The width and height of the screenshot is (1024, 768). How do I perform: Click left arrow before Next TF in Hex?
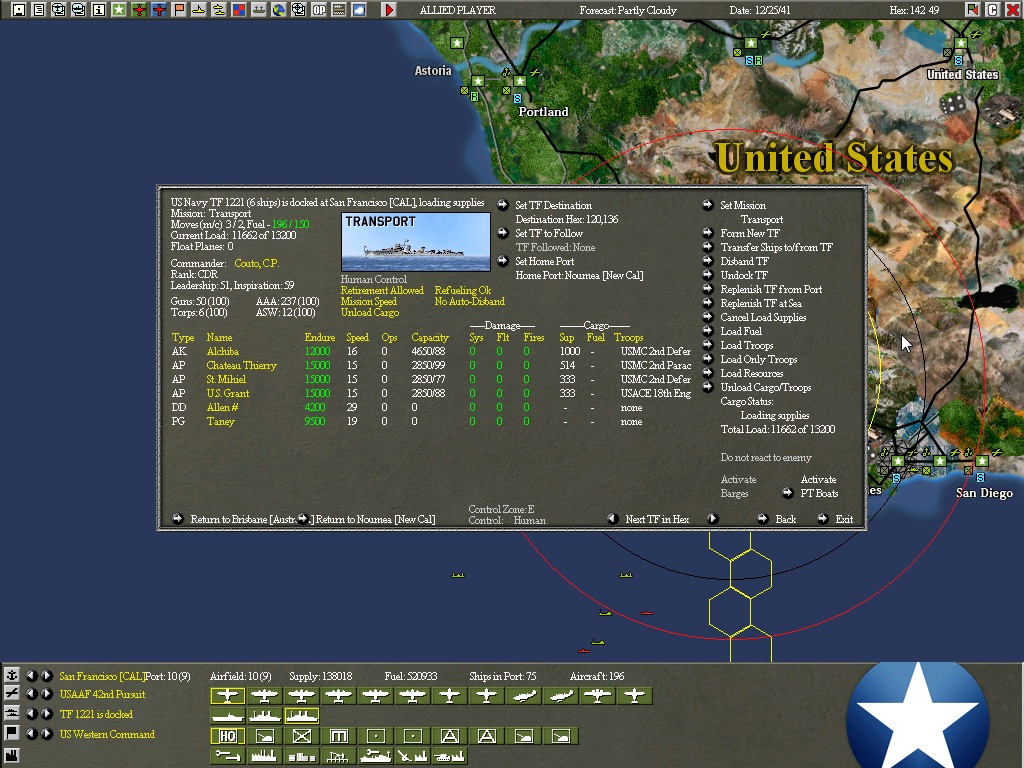613,519
